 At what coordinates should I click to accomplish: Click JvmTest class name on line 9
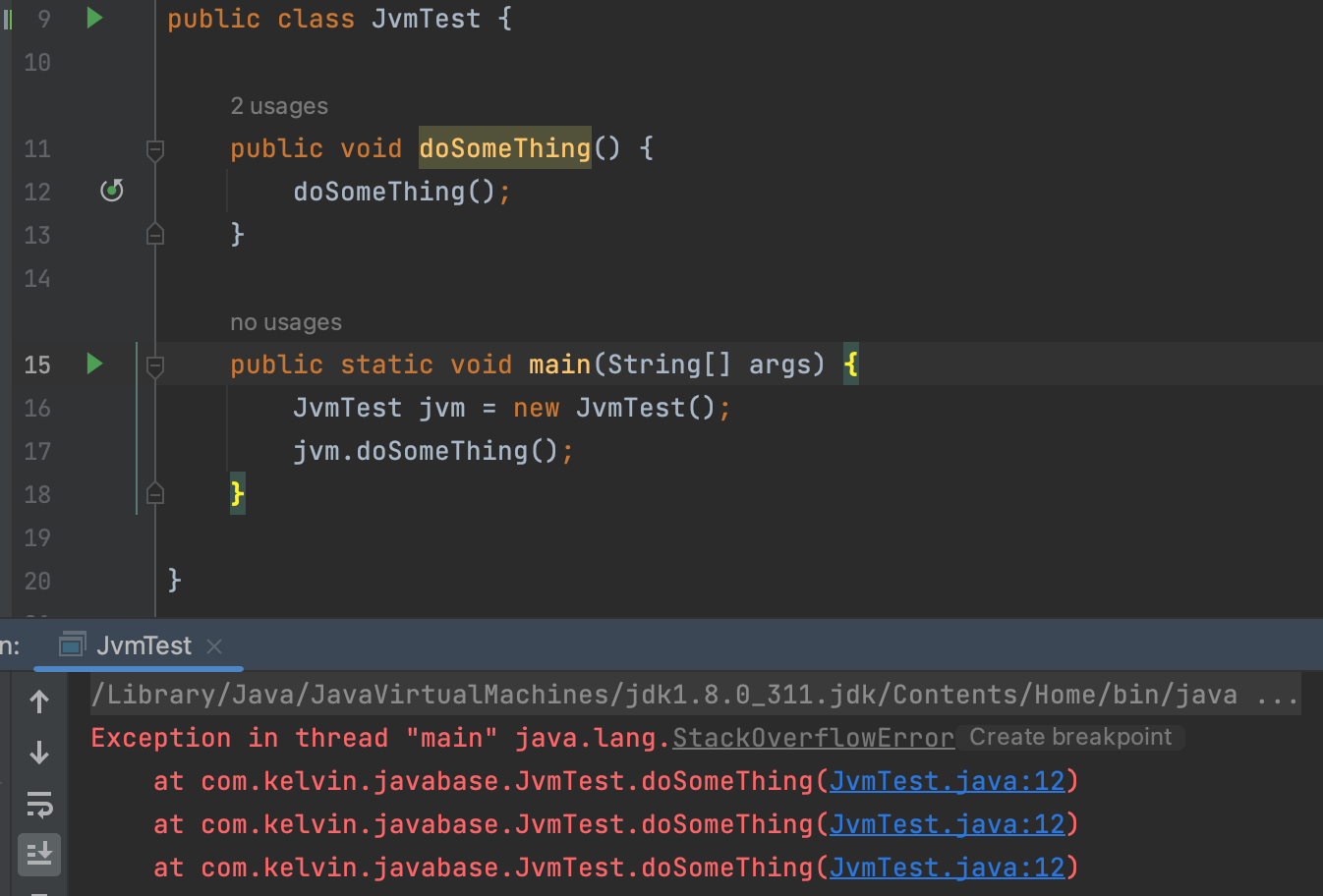click(x=427, y=19)
